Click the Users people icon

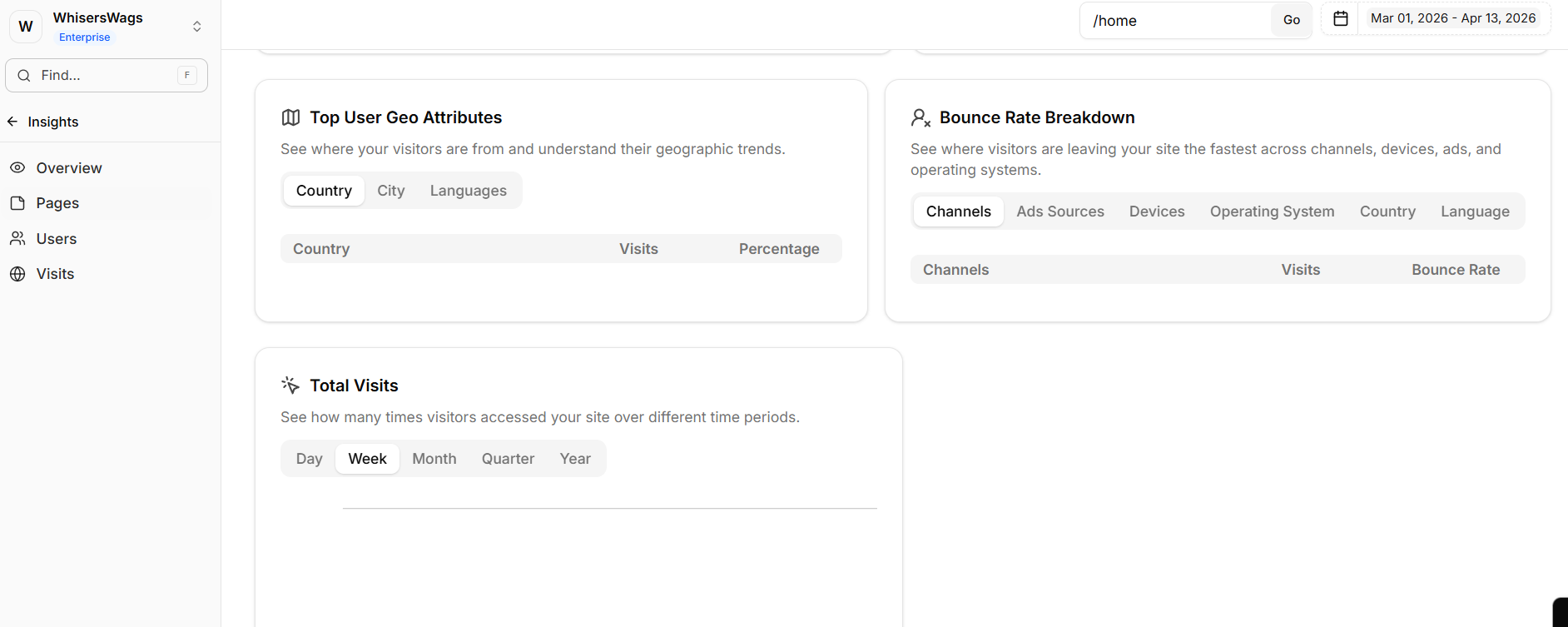17,239
